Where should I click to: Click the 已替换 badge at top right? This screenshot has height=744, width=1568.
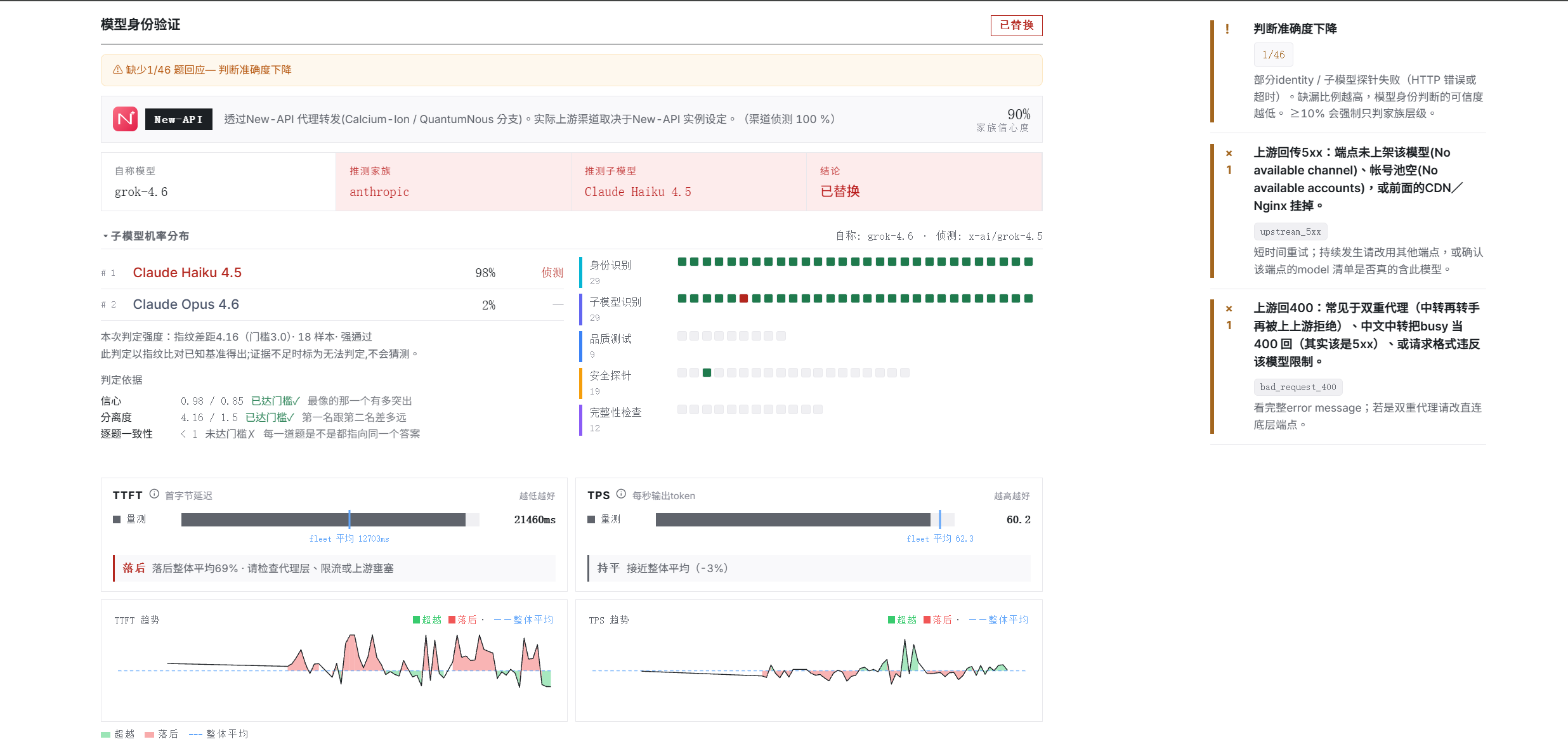(1016, 25)
